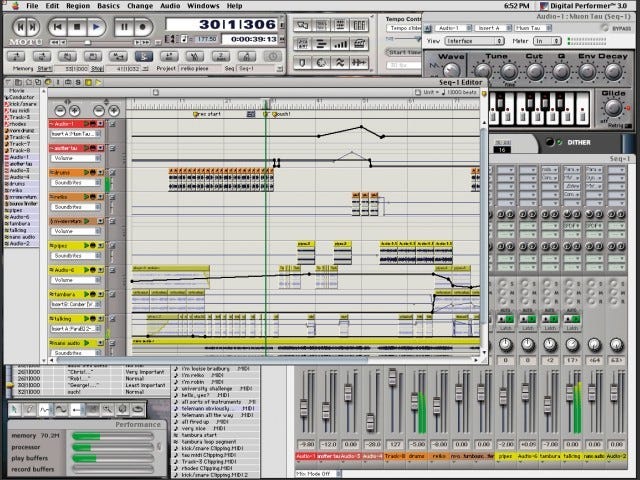Viewport: 640px width, 480px height.
Task: Toggle play-enable on the pipes track
Action: (x=86, y=246)
